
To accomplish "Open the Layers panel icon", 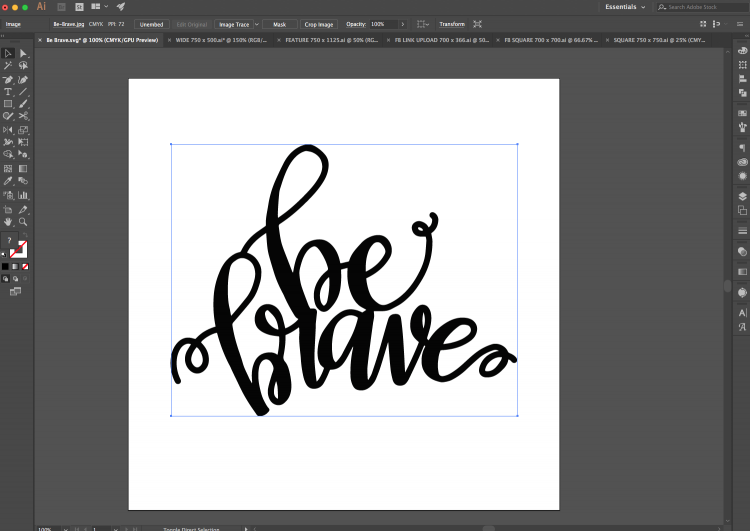I will [x=742, y=196].
